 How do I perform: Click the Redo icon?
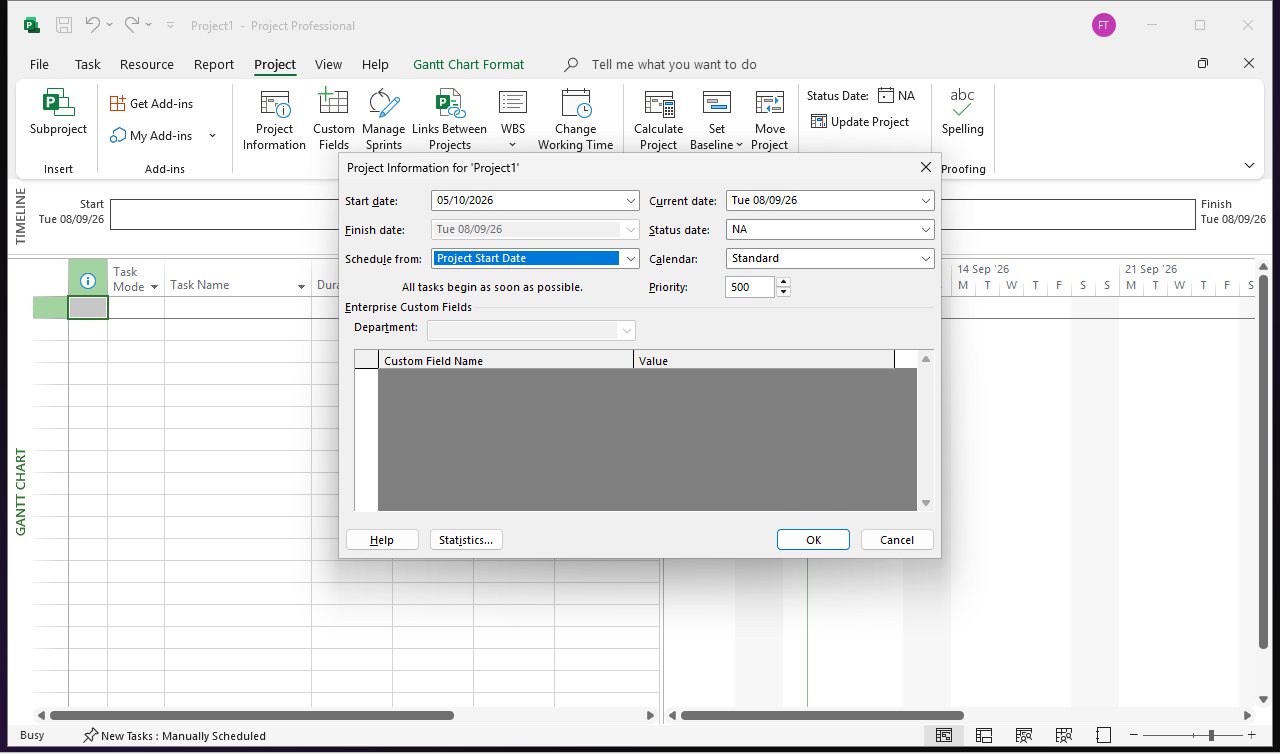[x=133, y=25]
